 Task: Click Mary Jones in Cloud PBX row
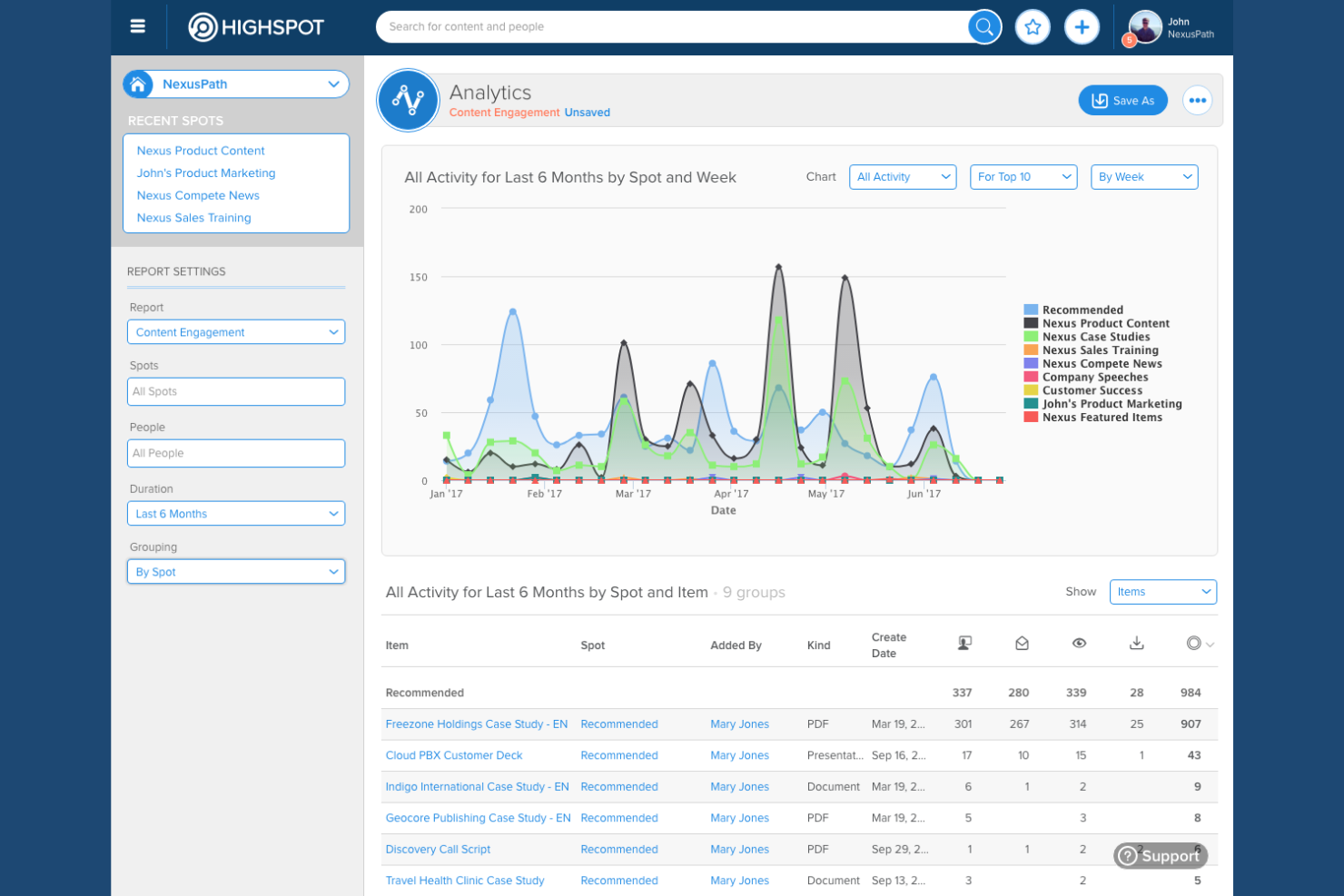(740, 755)
